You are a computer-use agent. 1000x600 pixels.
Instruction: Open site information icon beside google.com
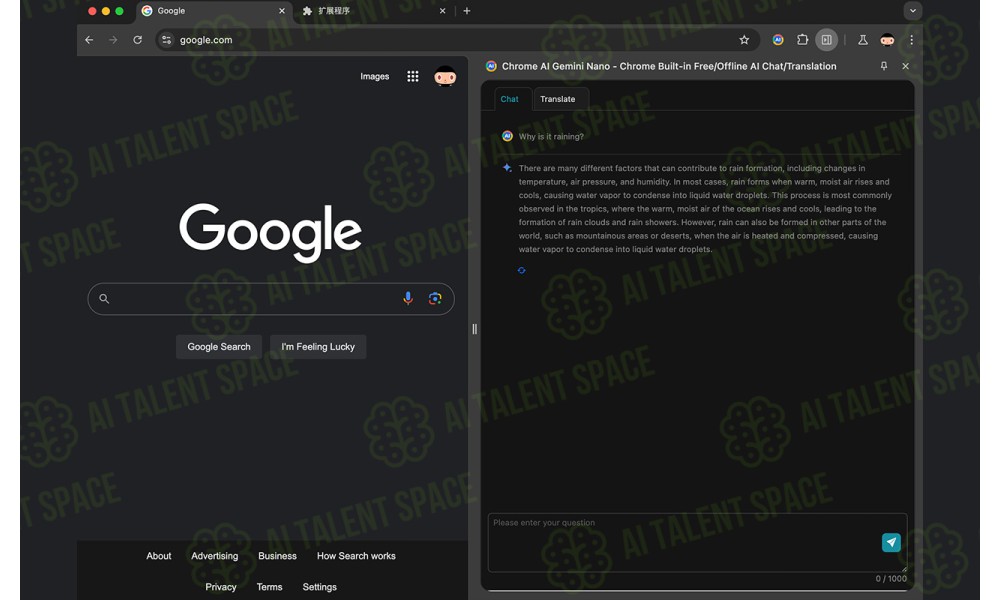click(166, 40)
